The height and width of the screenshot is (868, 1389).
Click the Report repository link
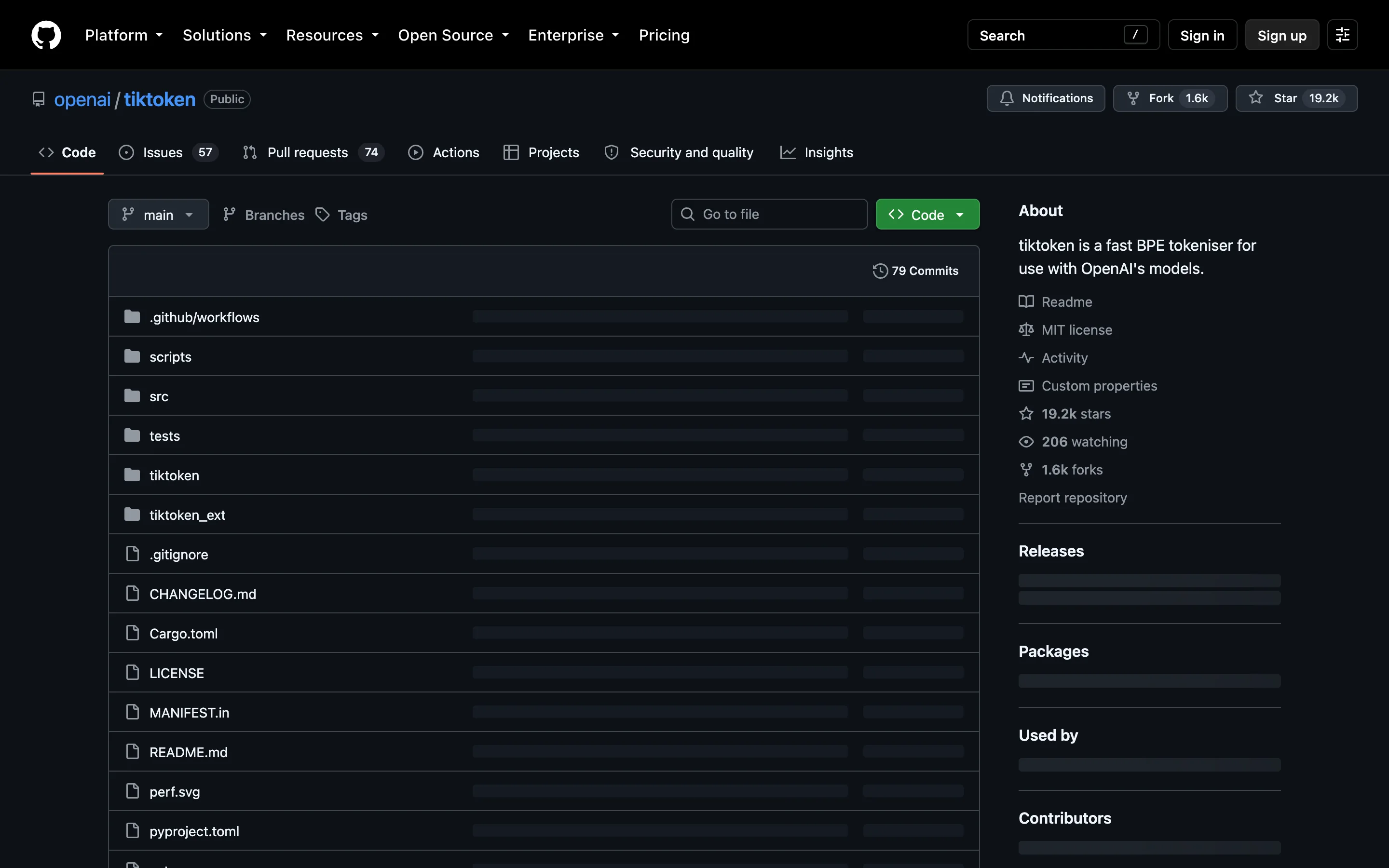(x=1073, y=498)
